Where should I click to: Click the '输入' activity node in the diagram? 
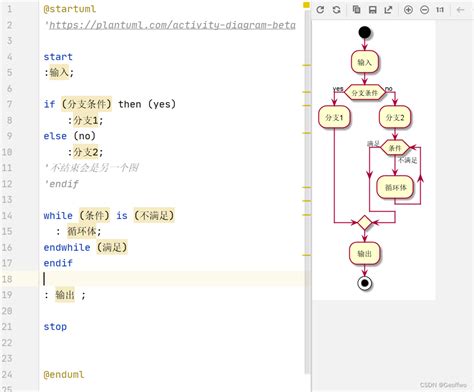[365, 62]
